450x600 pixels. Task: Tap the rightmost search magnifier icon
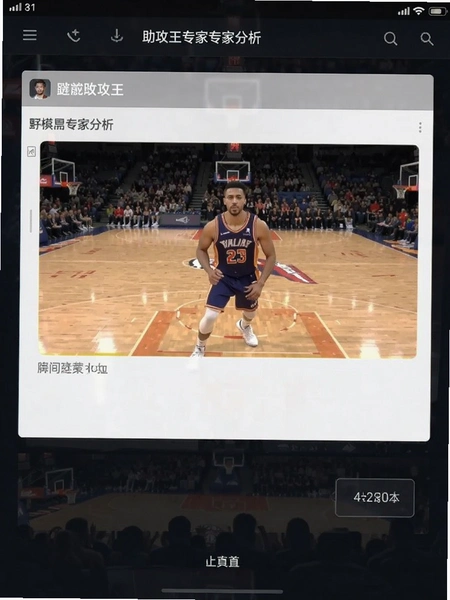(x=427, y=39)
